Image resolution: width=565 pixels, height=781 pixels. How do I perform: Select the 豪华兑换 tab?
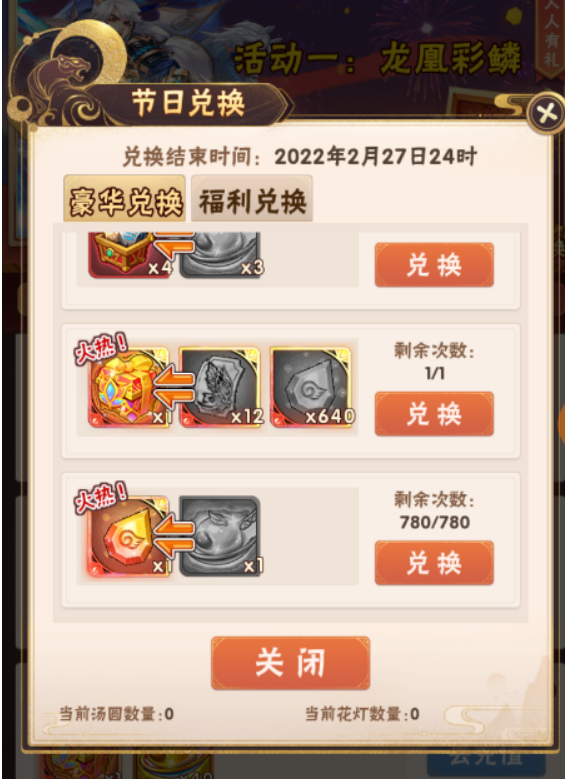[125, 199]
